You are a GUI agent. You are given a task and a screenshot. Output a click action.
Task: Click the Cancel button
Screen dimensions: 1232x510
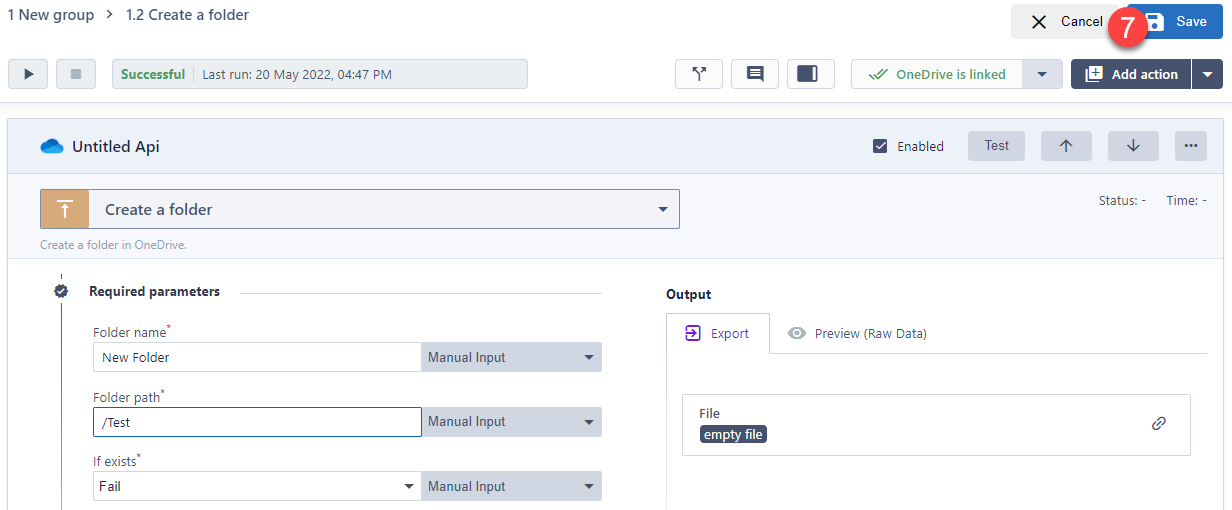(1066, 22)
